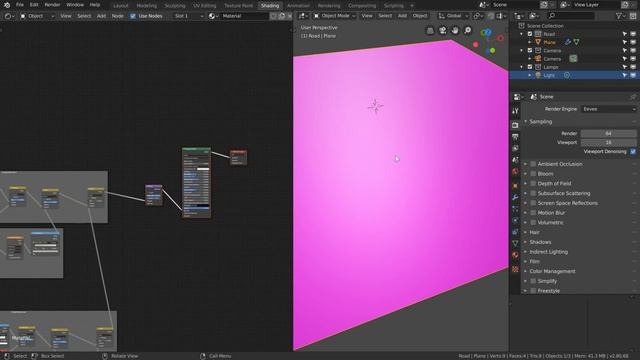This screenshot has height=360, width=640.
Task: Open node editor Add menu
Action: point(101,16)
